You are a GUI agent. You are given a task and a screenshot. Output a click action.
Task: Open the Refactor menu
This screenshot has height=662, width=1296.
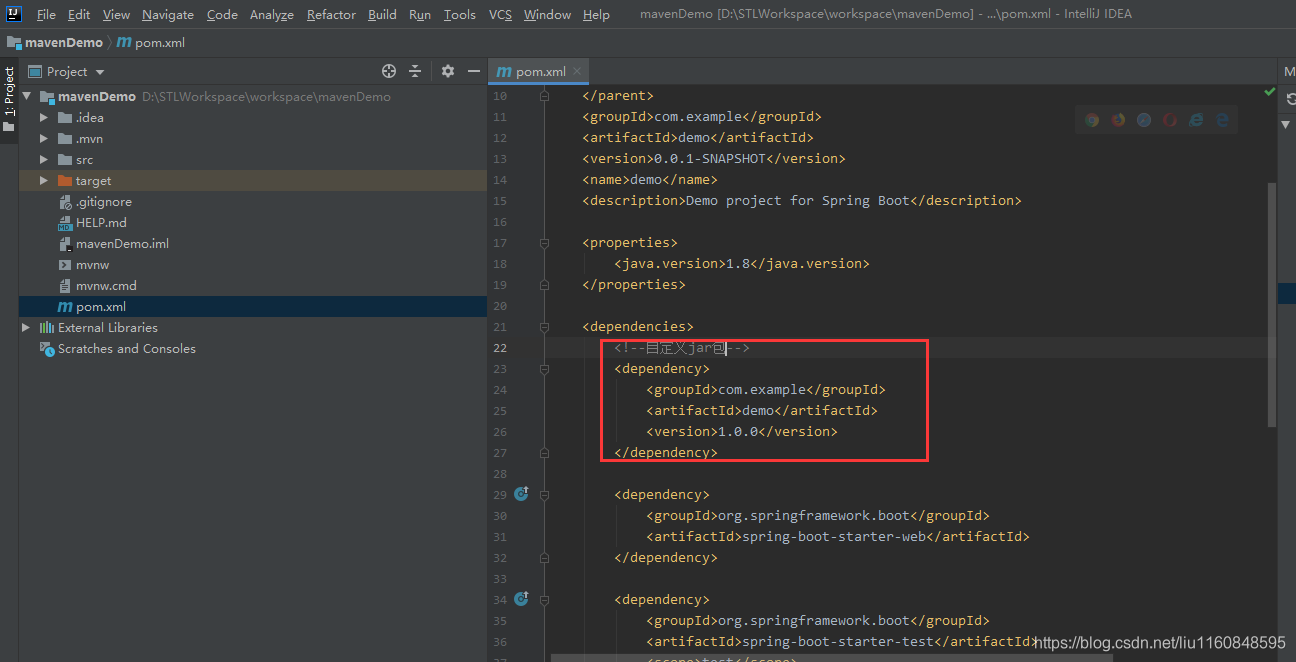point(331,14)
